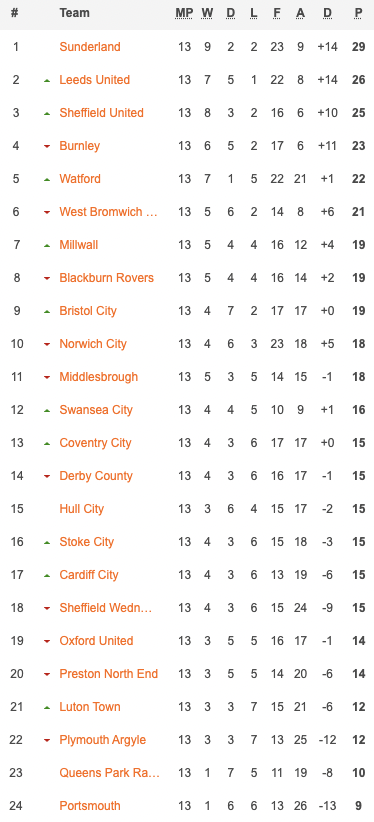Click the green up arrow beside Leeds United
This screenshot has height=822, width=374.
click(x=47, y=80)
